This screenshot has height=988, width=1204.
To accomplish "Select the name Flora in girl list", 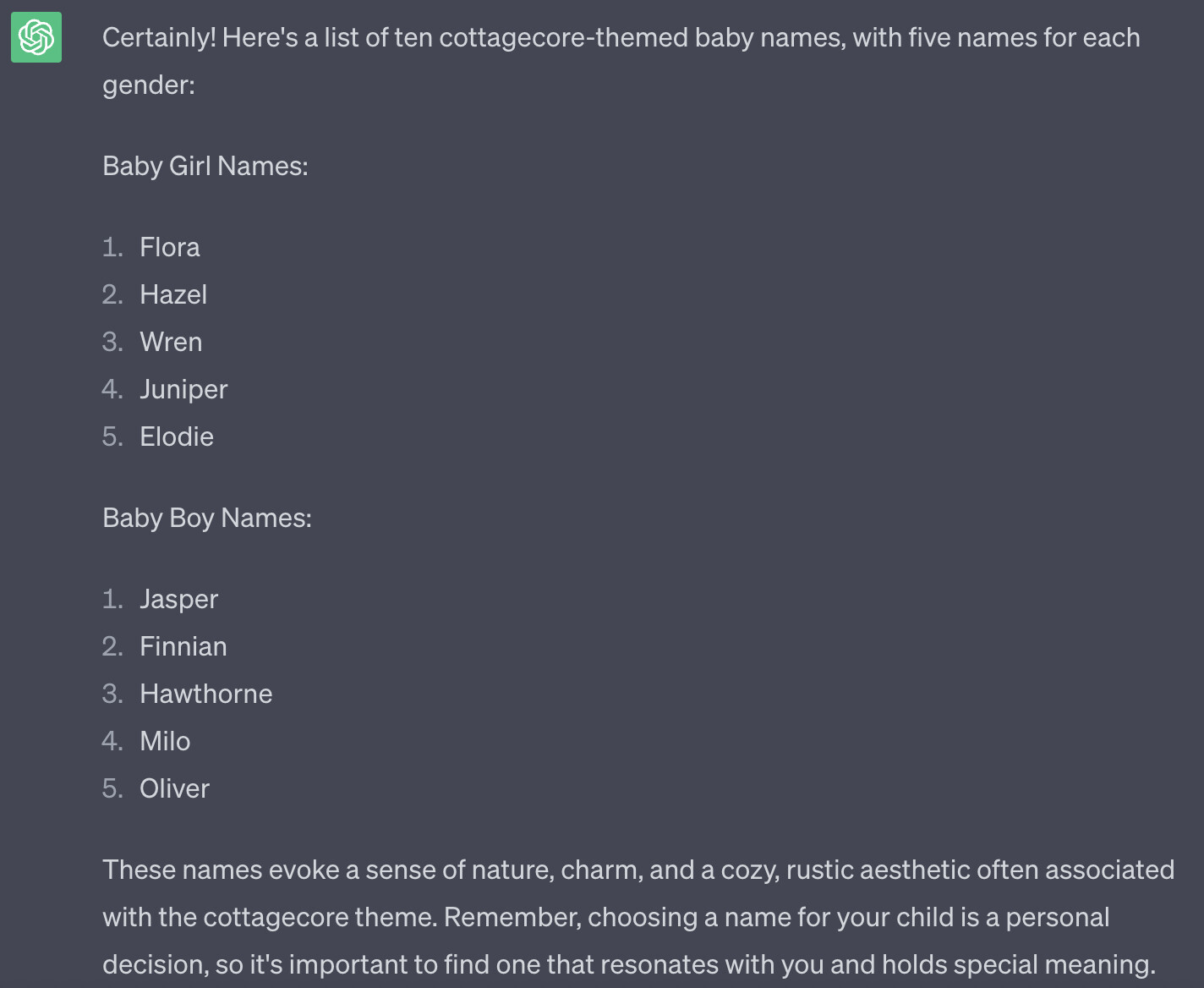I will tap(170, 247).
